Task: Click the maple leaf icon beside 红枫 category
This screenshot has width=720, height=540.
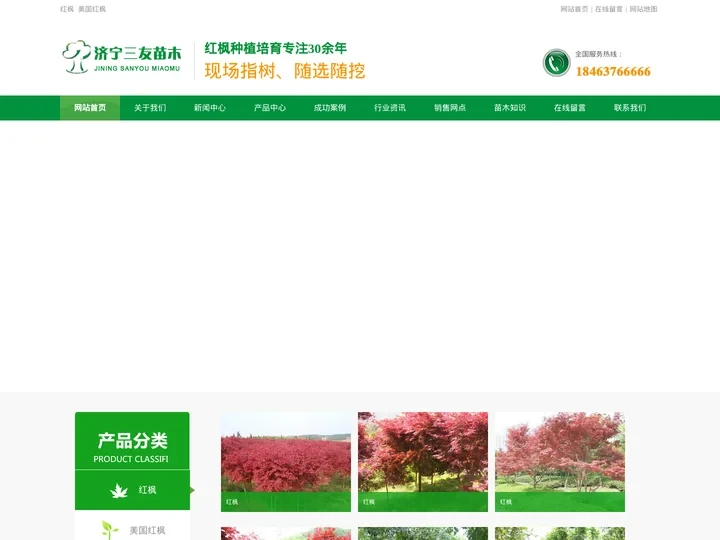Action: point(119,490)
